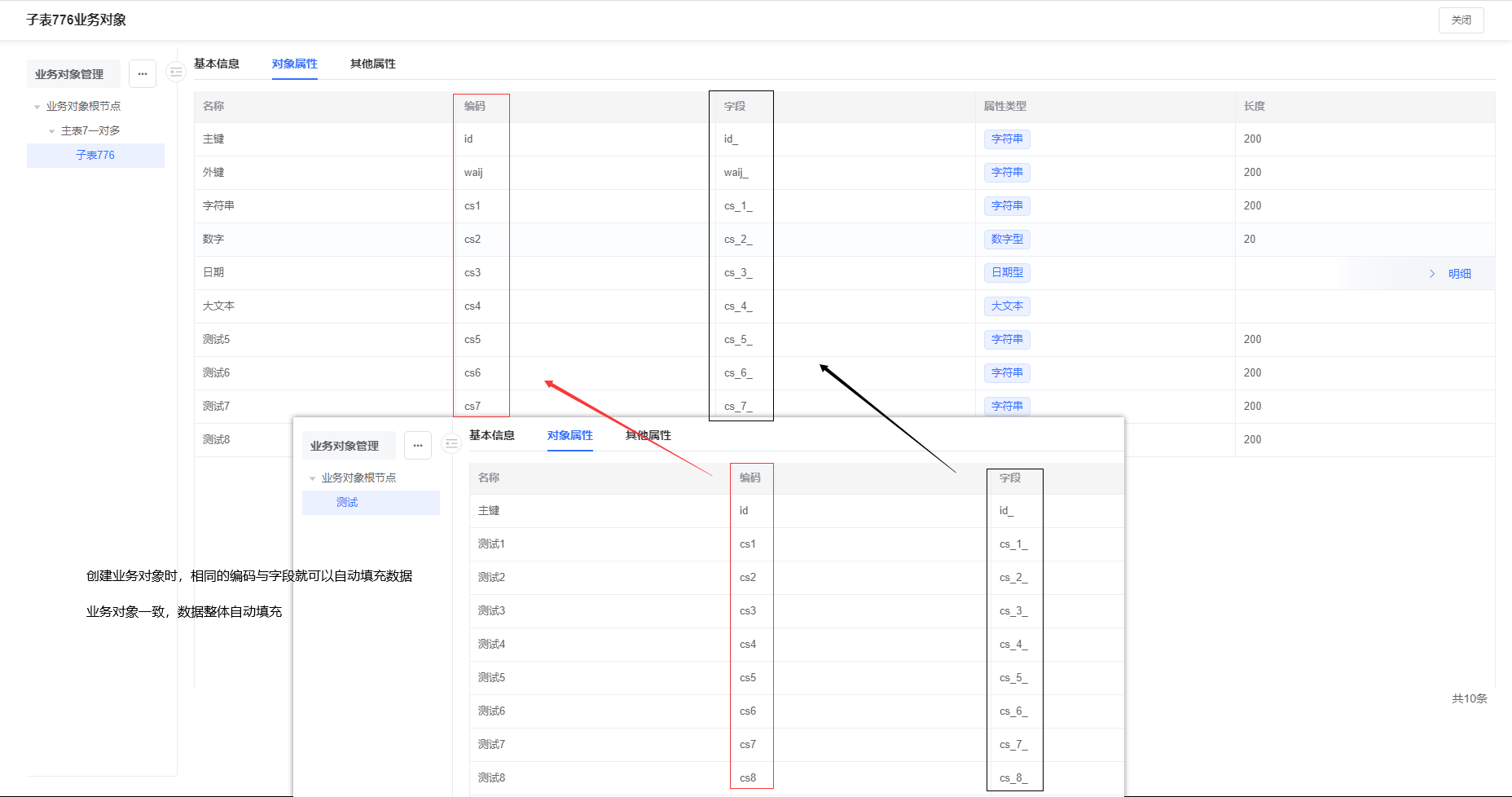
Task: Click the sidebar collapse icon
Action: 176,73
